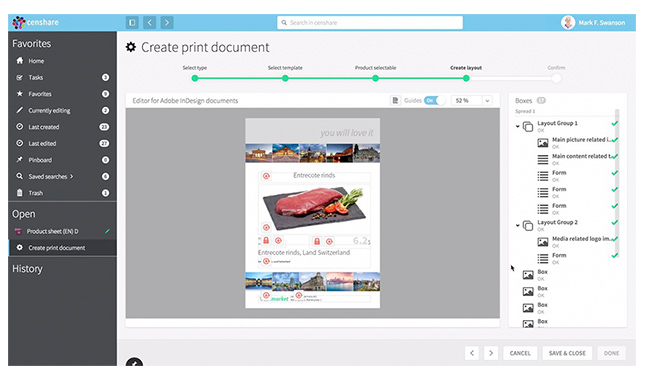Open Mark F. Swanson user avatar
The height and width of the screenshot is (380, 646).
click(x=568, y=22)
